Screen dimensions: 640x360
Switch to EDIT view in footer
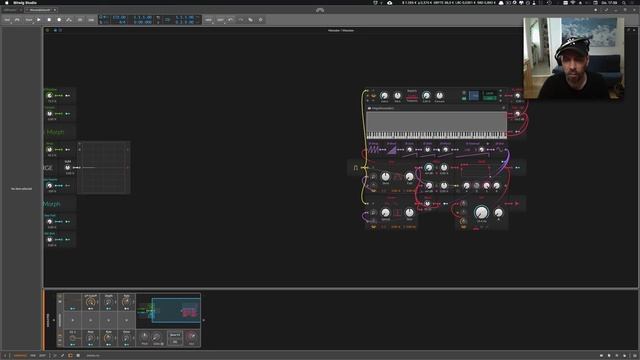click(x=42, y=356)
